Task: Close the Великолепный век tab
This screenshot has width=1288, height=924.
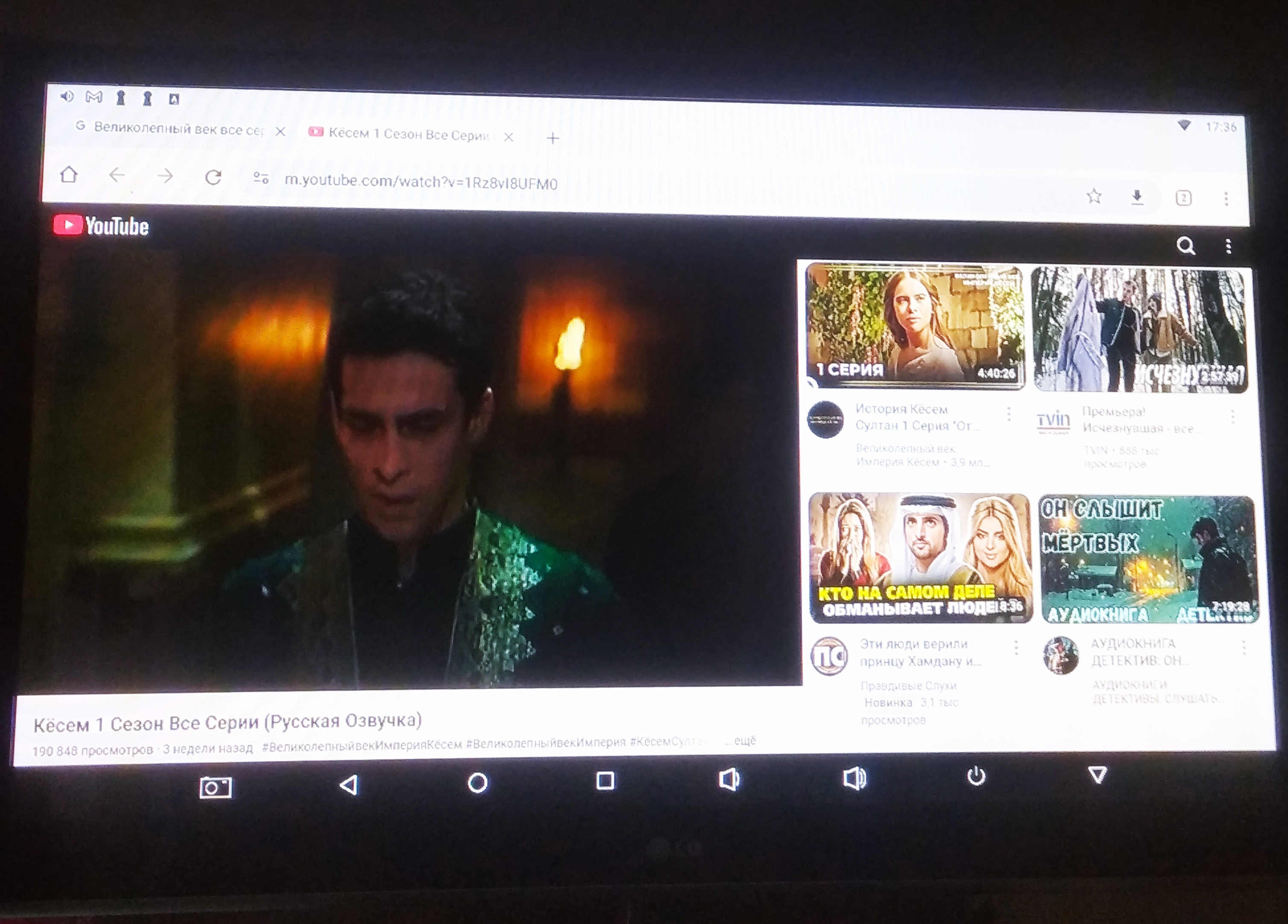Action: click(x=281, y=132)
